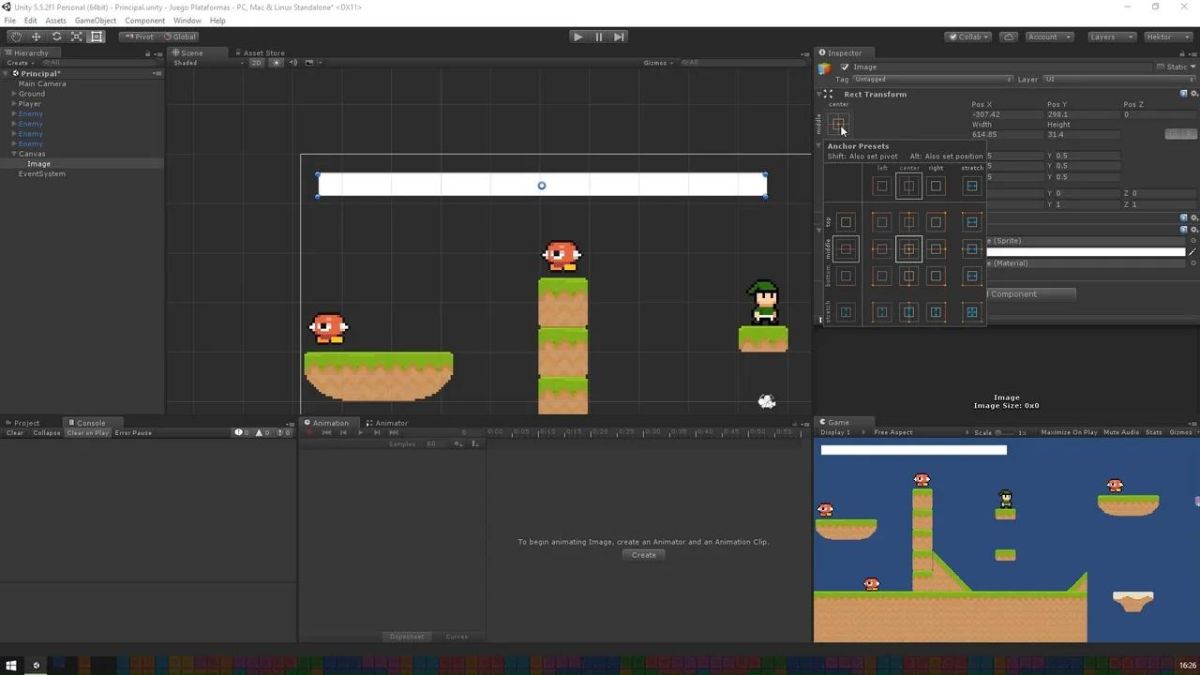Open cloud services icon next to Collab
1200x675 pixels.
1009,37
